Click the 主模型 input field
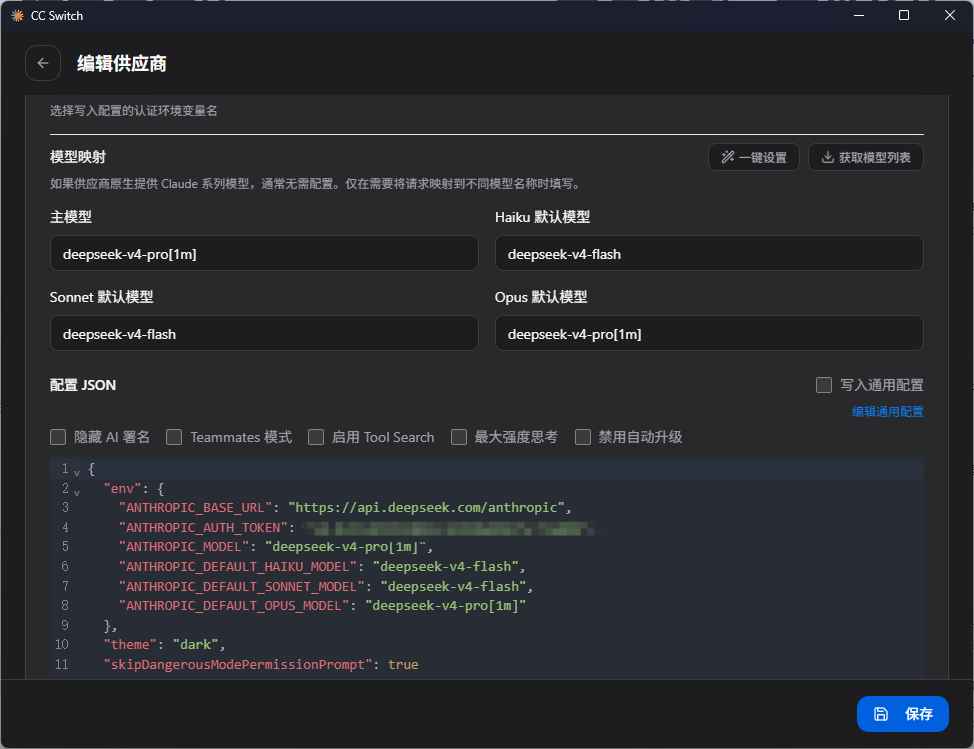 264,253
